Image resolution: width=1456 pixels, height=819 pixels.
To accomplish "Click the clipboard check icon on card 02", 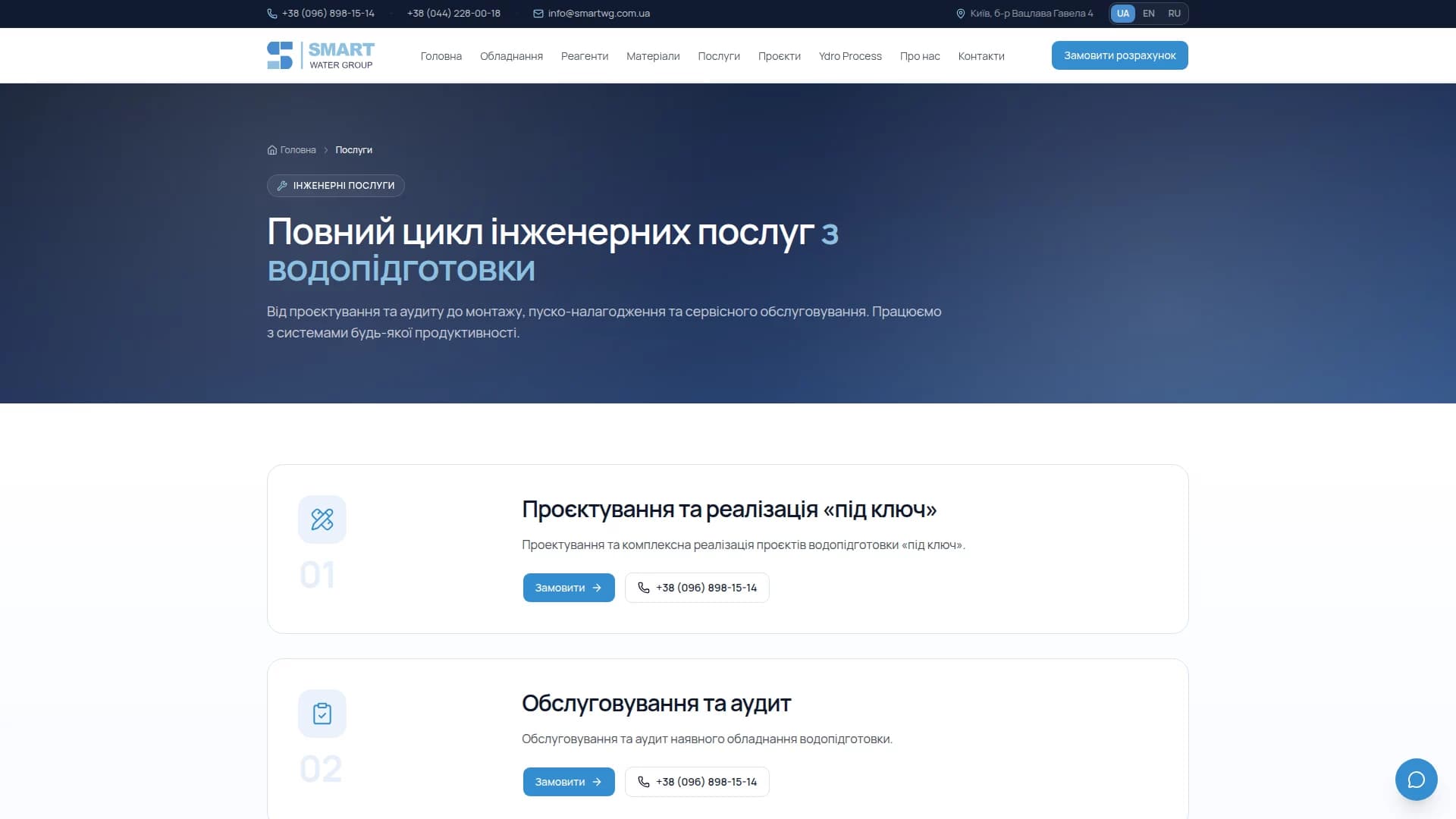I will point(322,714).
